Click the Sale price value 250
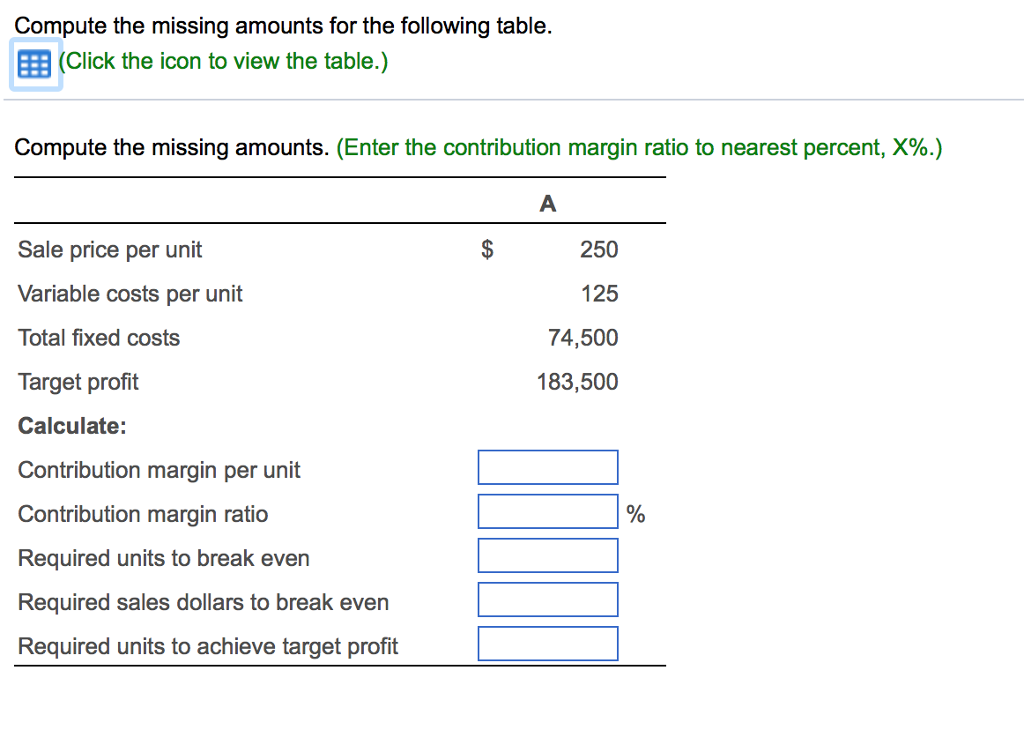The height and width of the screenshot is (730, 1024). click(x=600, y=249)
